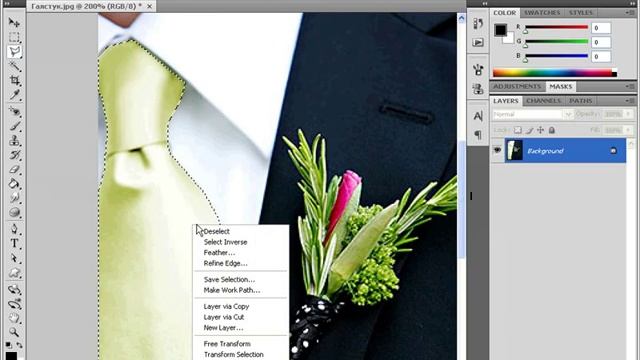
Task: Select the Clone Stamp tool
Action: point(14,140)
